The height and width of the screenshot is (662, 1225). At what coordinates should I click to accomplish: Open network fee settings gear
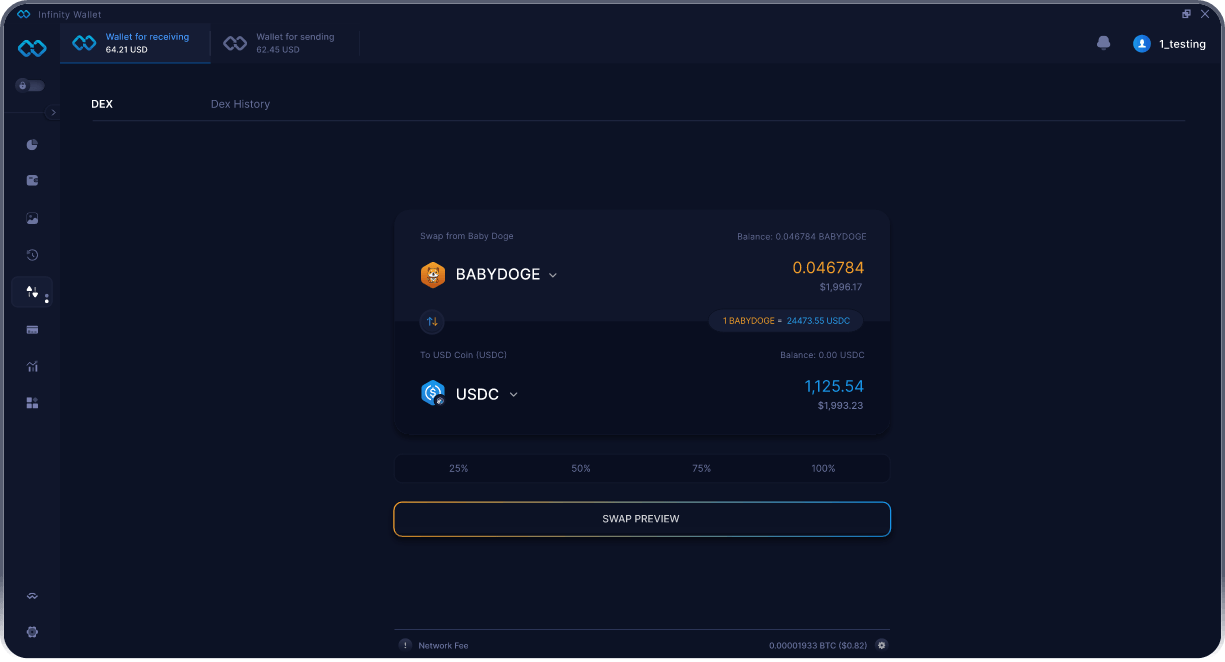pyautogui.click(x=881, y=645)
